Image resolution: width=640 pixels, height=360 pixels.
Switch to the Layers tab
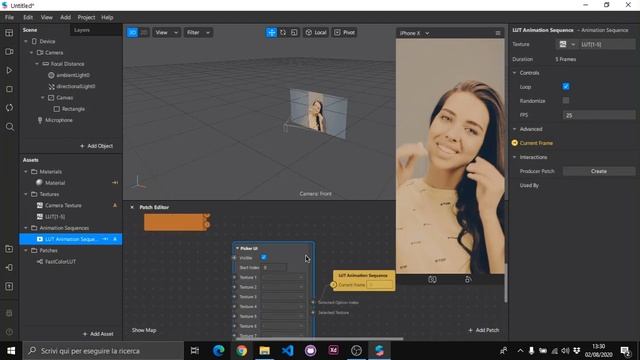click(82, 30)
